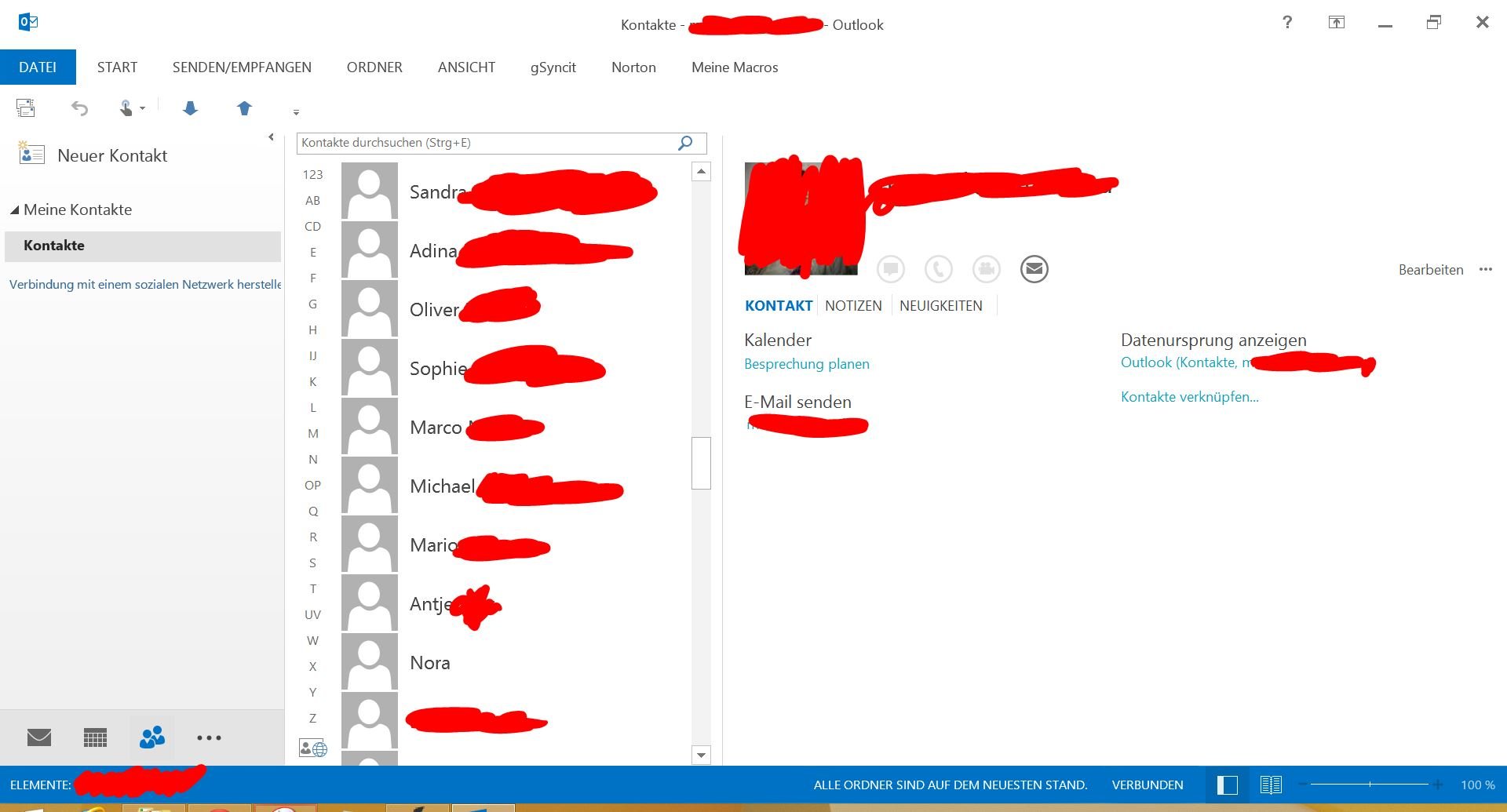Click the Help question mark icon
This screenshot has width=1507, height=812.
coord(1287,22)
